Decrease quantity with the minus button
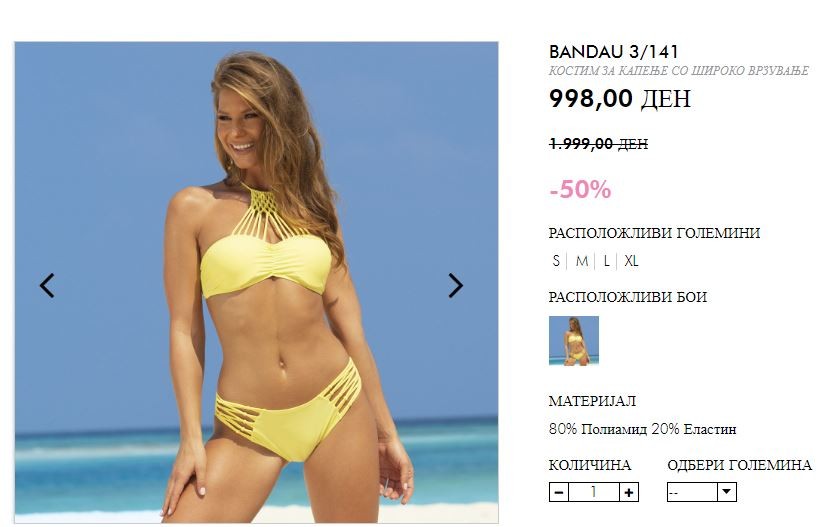 click(x=559, y=493)
